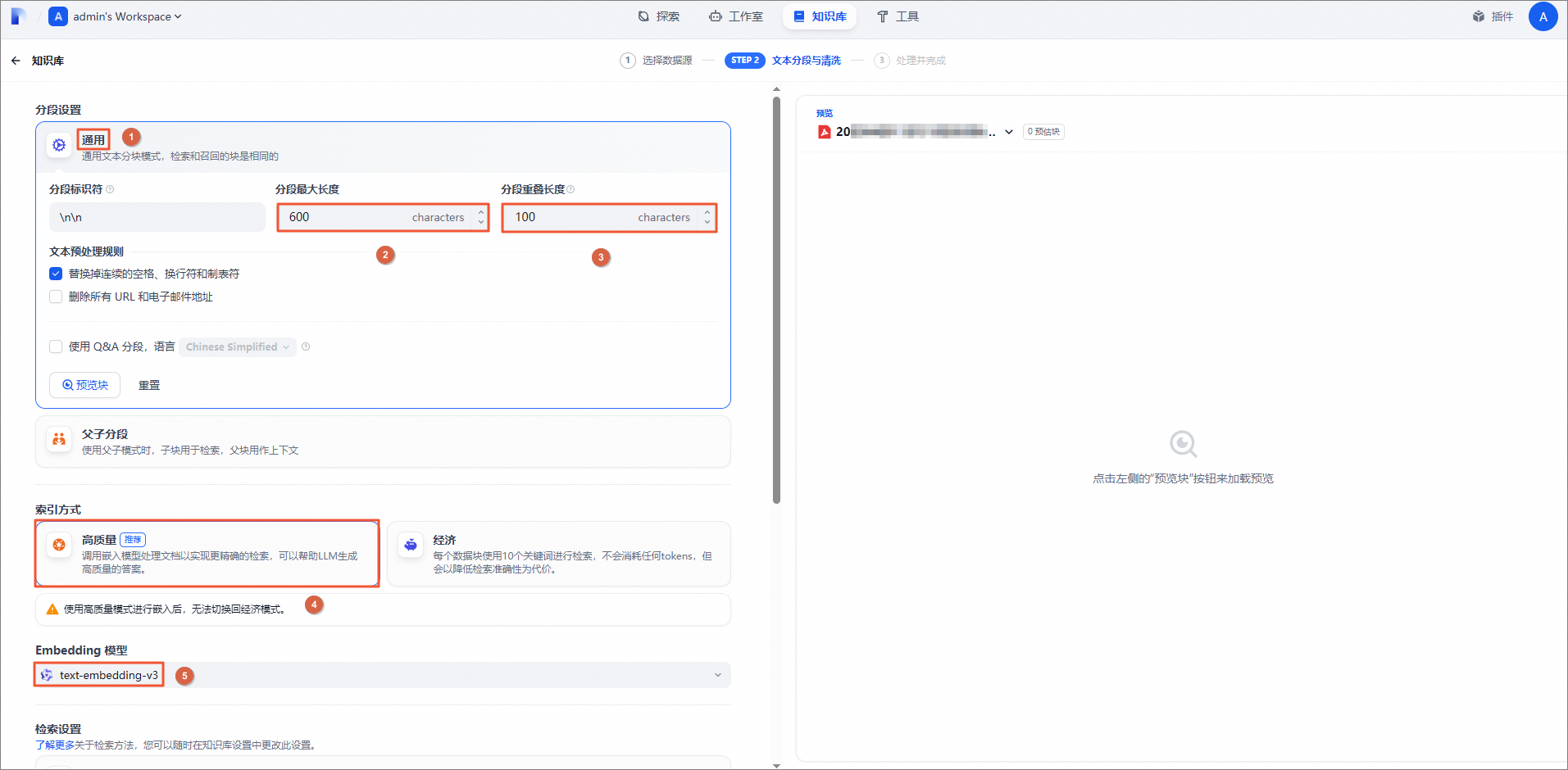This screenshot has height=770, width=1568.
Task: Click the 预览 label in preview panel
Action: [x=825, y=114]
